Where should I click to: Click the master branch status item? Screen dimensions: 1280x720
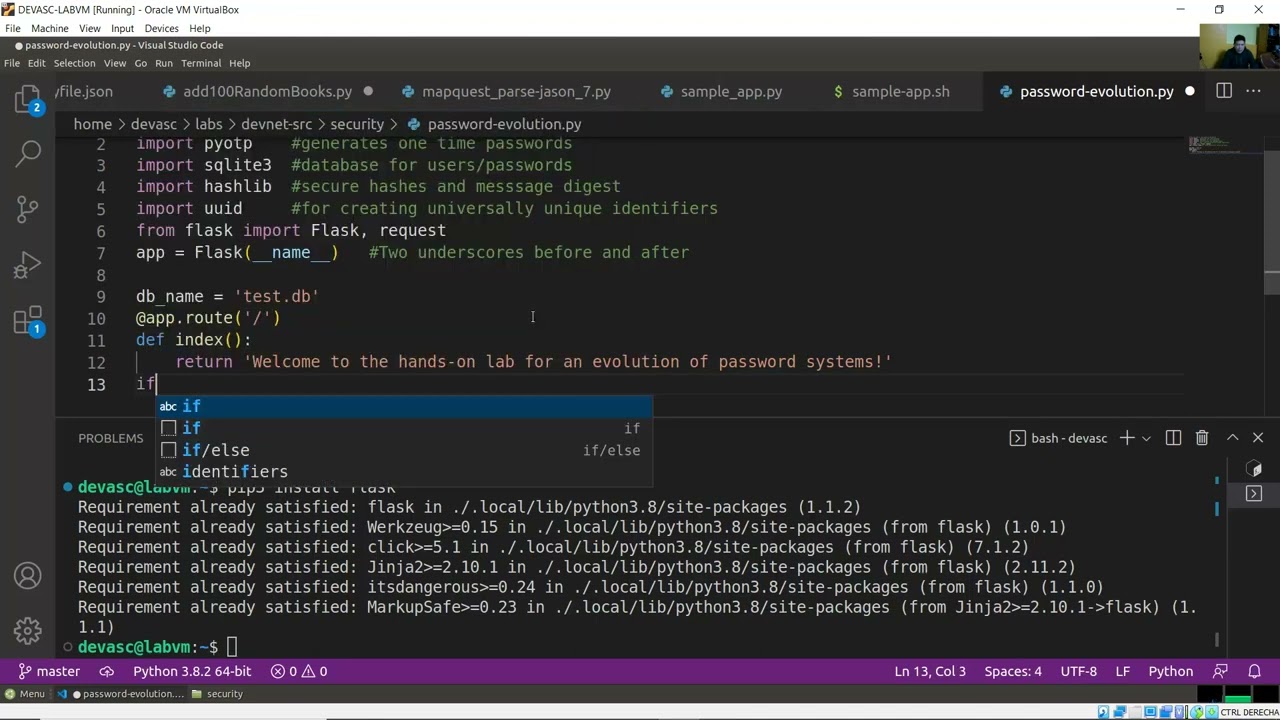click(x=49, y=671)
